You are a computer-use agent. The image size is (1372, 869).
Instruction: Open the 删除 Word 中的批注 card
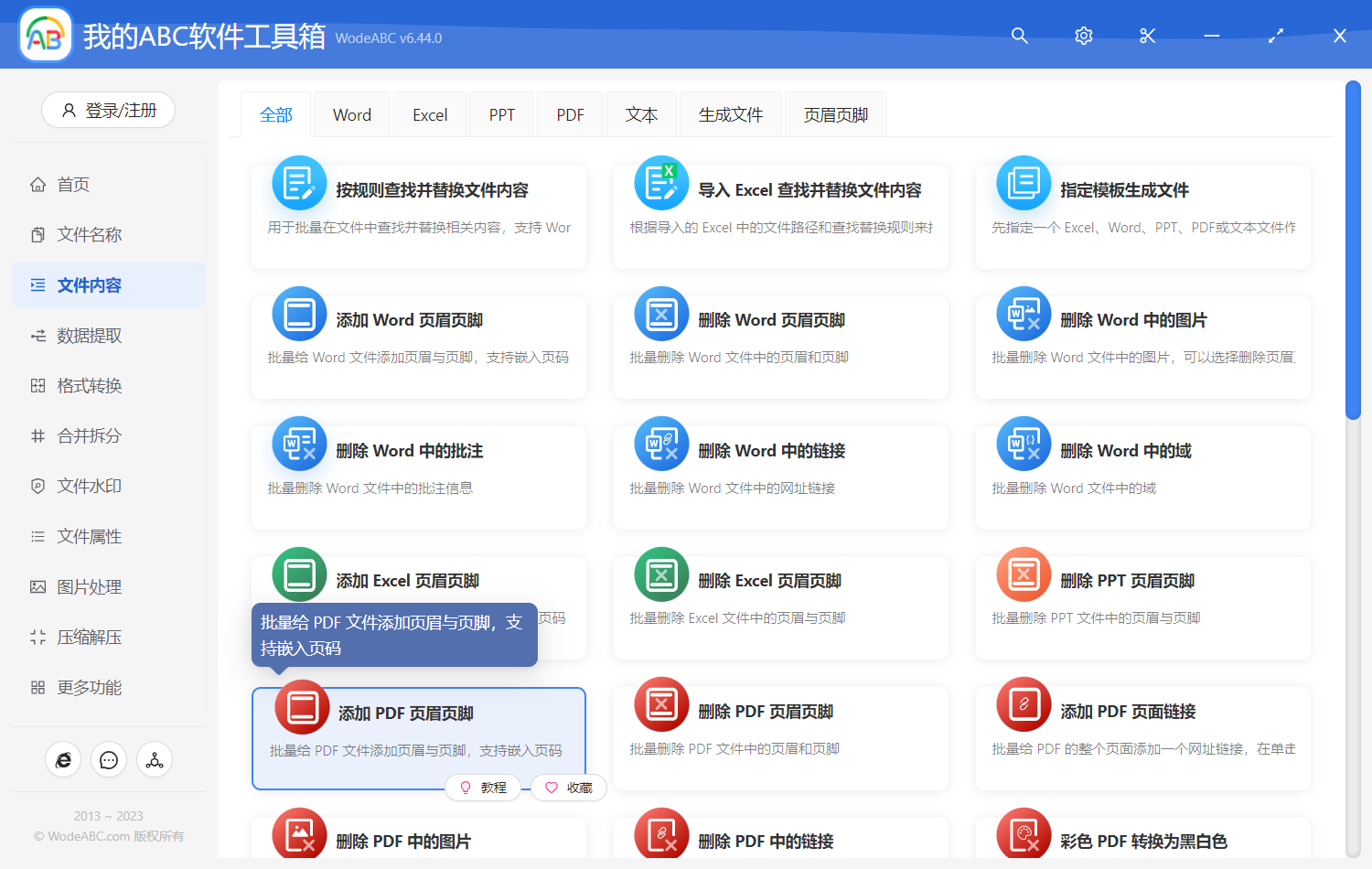click(x=419, y=477)
